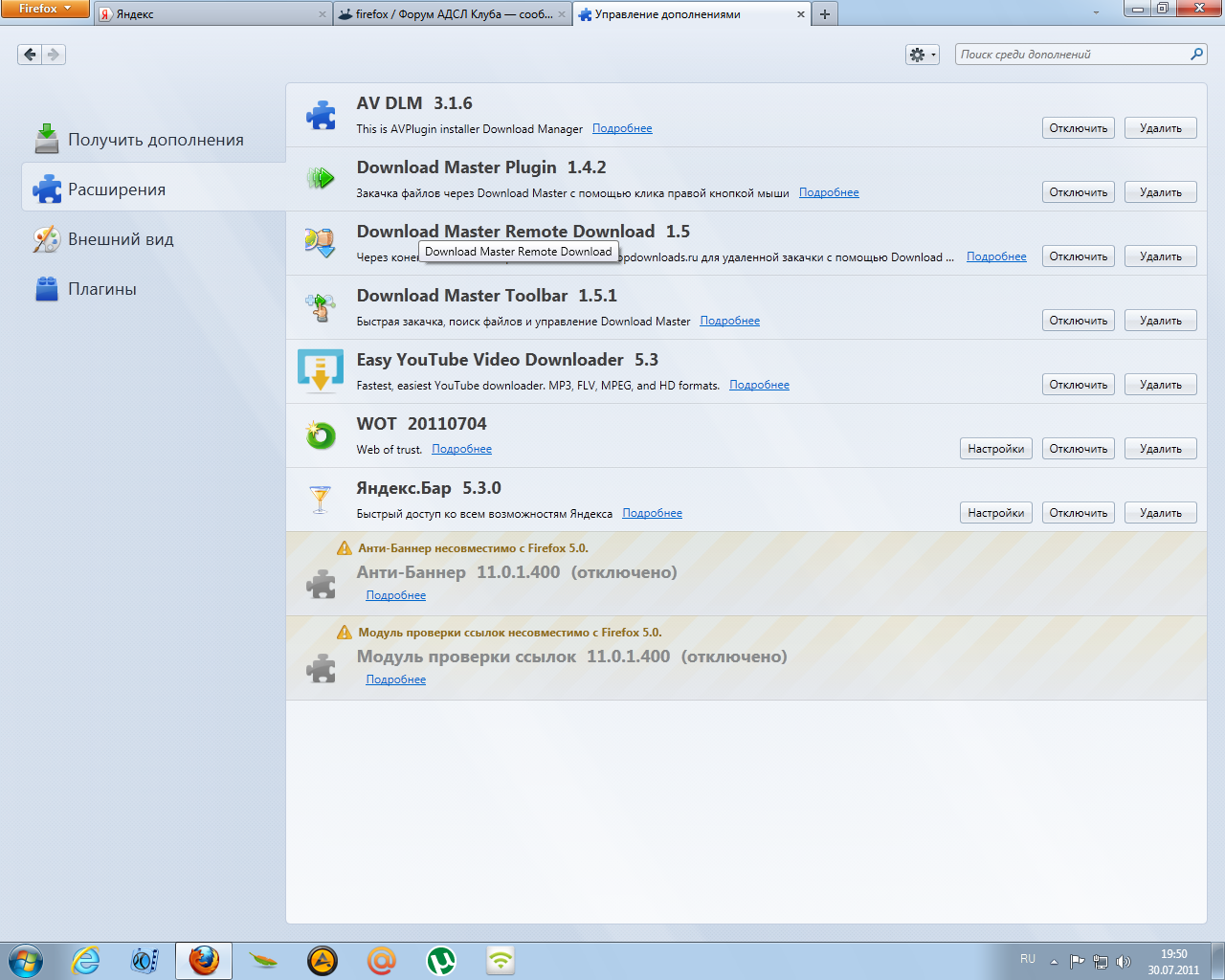Disable the AV DLM extension
The height and width of the screenshot is (980, 1225).
[1079, 128]
